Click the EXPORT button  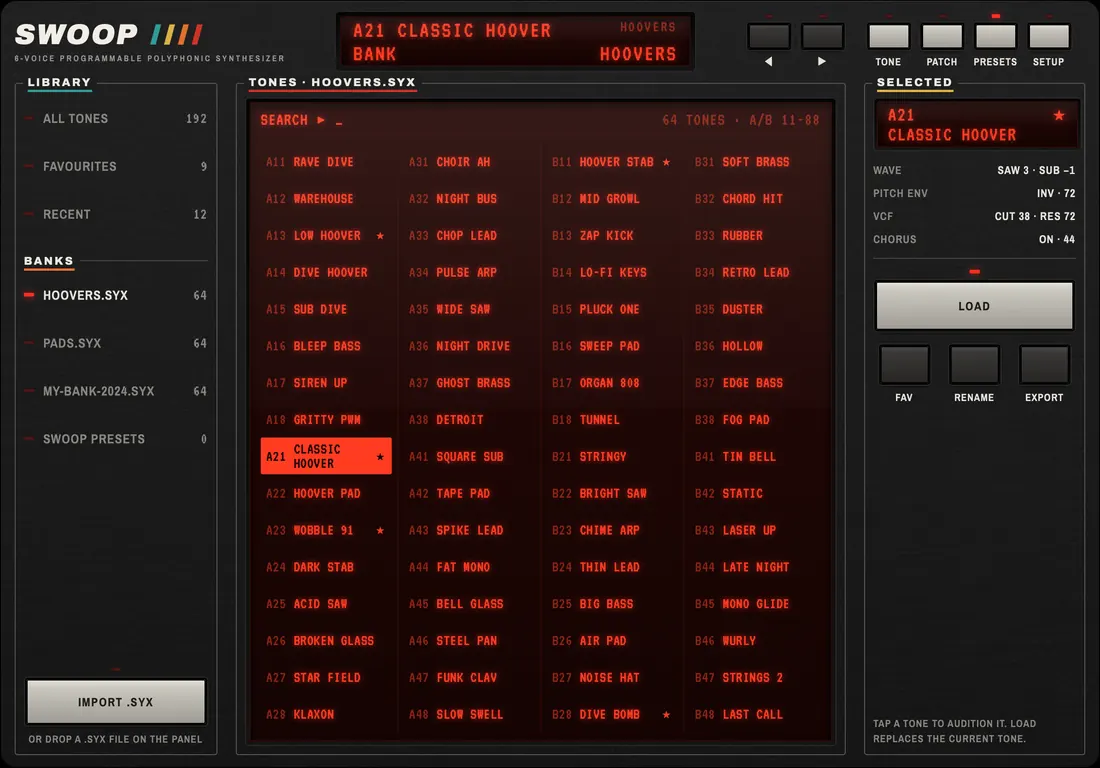(x=1044, y=364)
